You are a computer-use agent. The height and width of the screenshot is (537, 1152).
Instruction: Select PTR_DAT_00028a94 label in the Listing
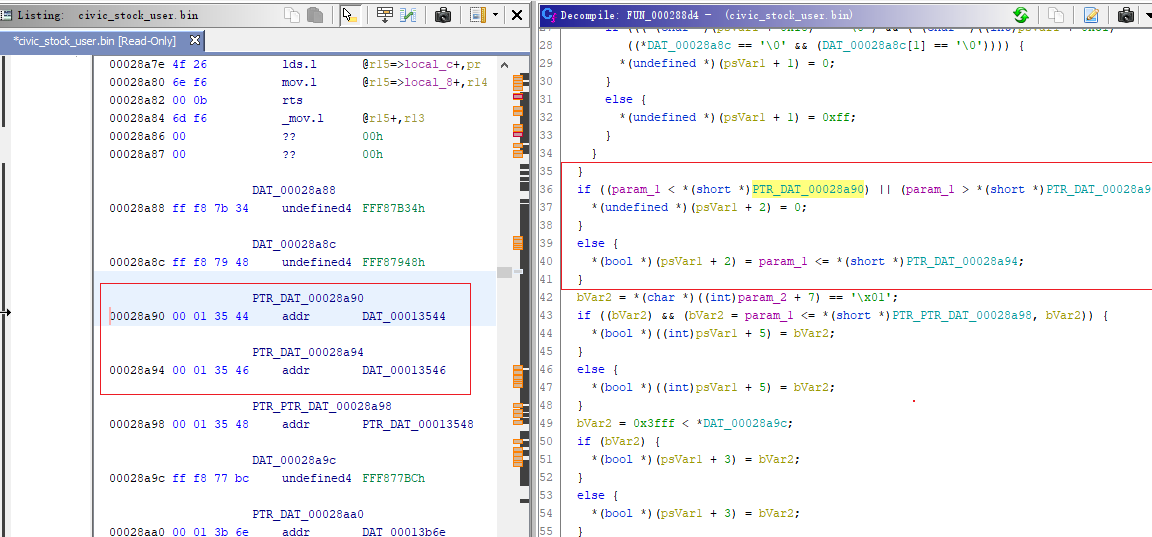(308, 353)
